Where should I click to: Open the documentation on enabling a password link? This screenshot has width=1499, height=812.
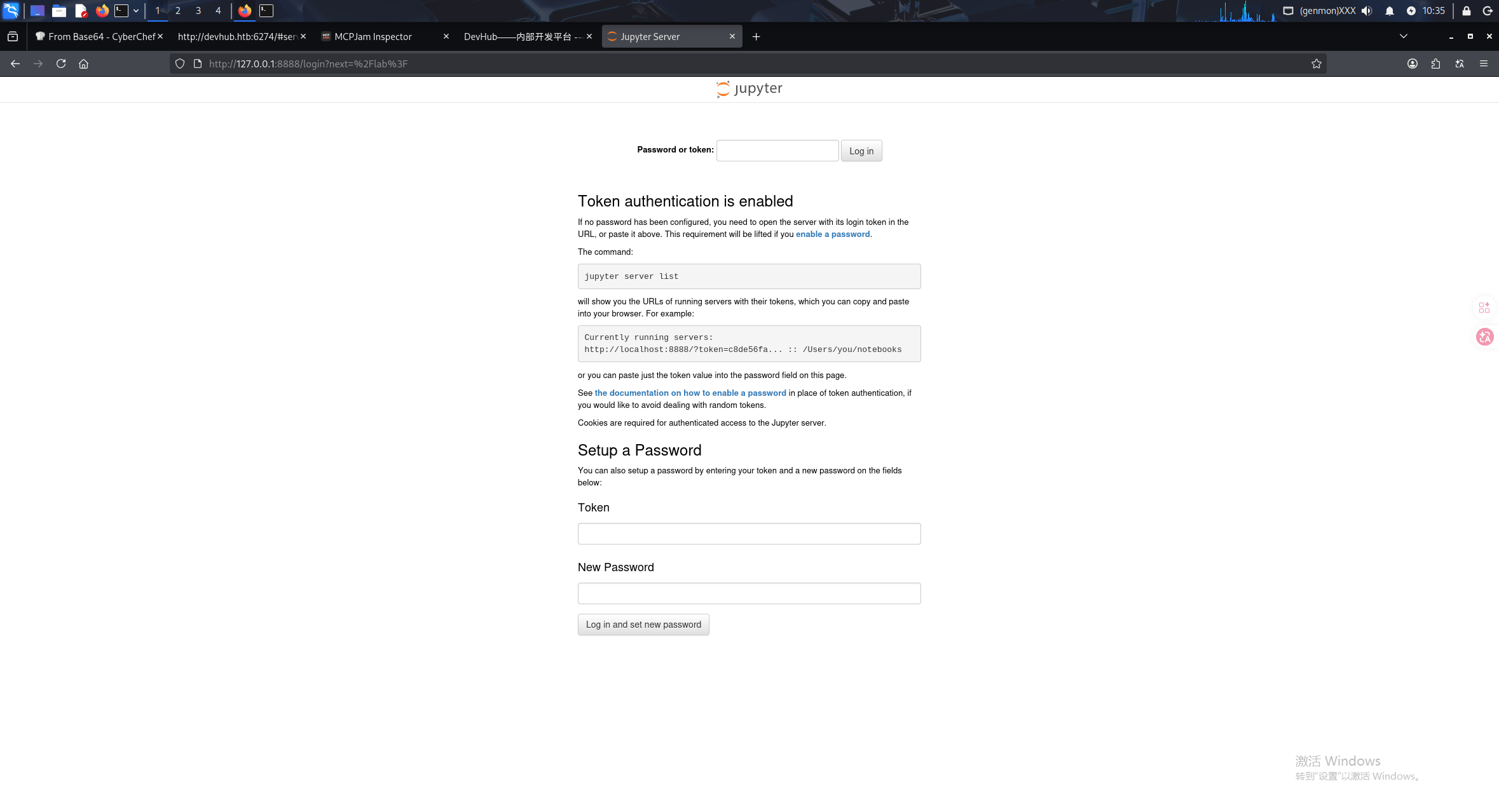click(690, 393)
